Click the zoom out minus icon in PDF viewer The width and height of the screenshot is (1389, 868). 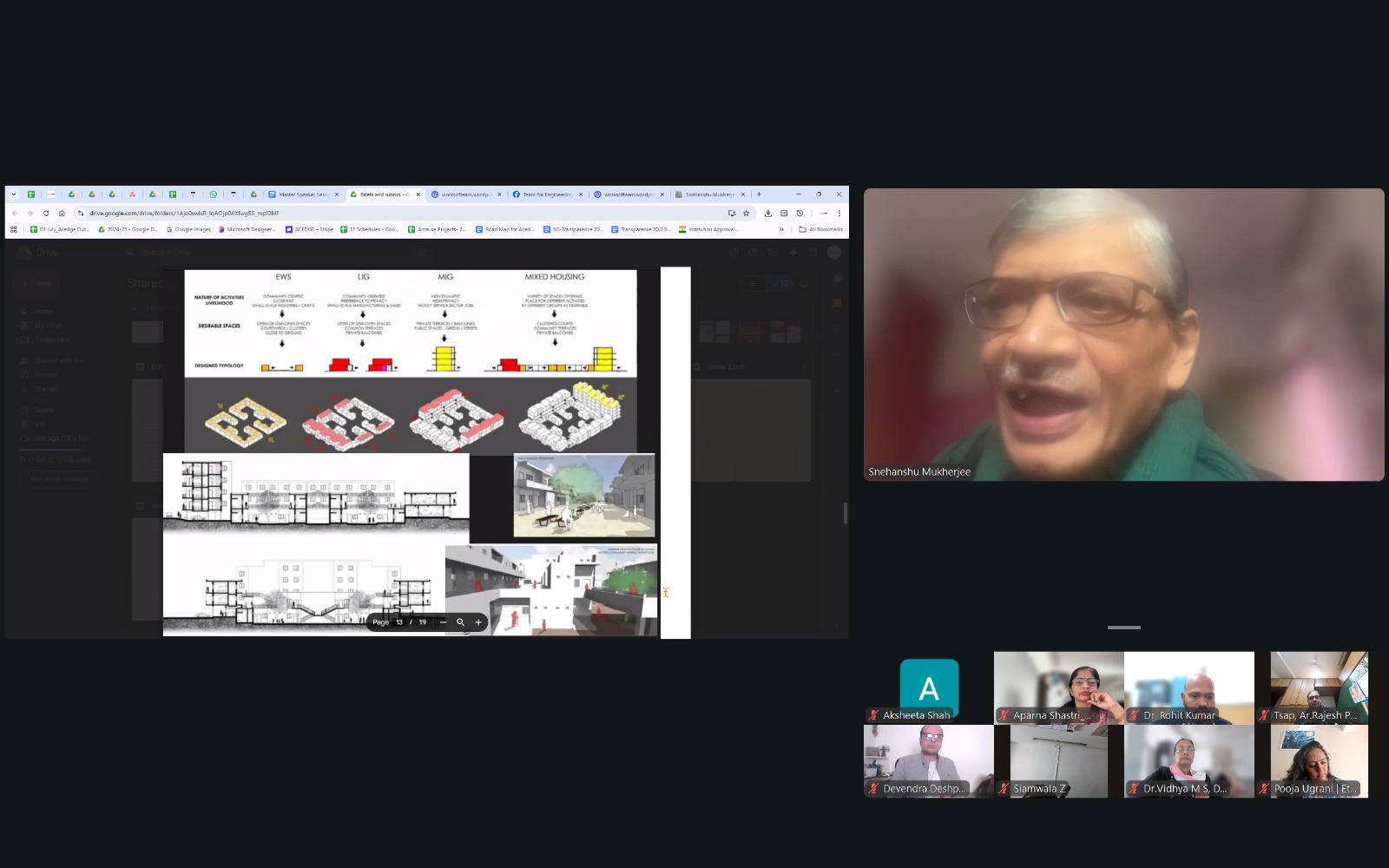443,622
